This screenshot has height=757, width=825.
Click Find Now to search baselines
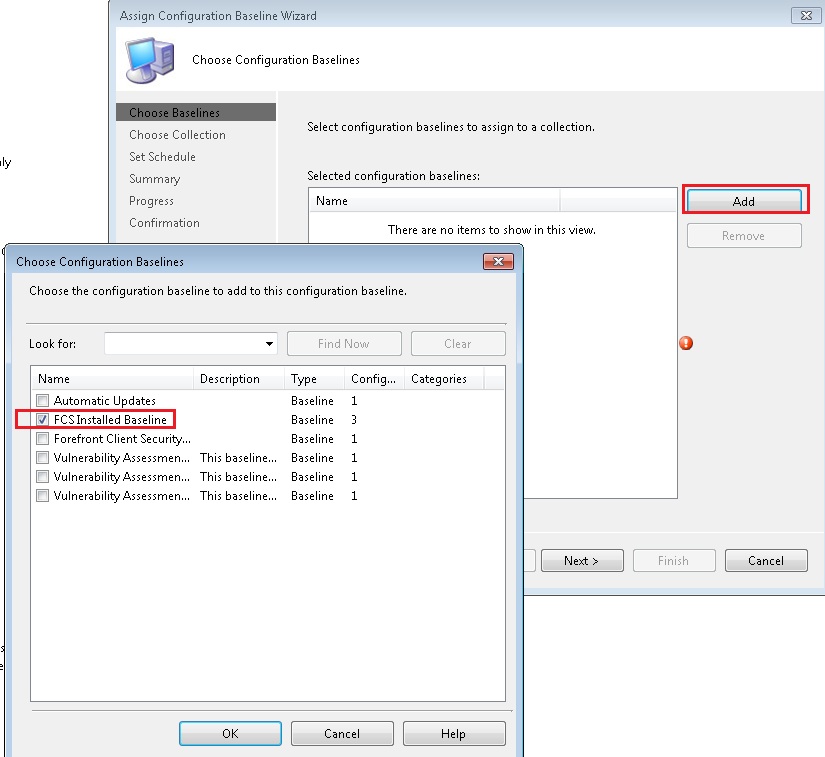tap(344, 343)
